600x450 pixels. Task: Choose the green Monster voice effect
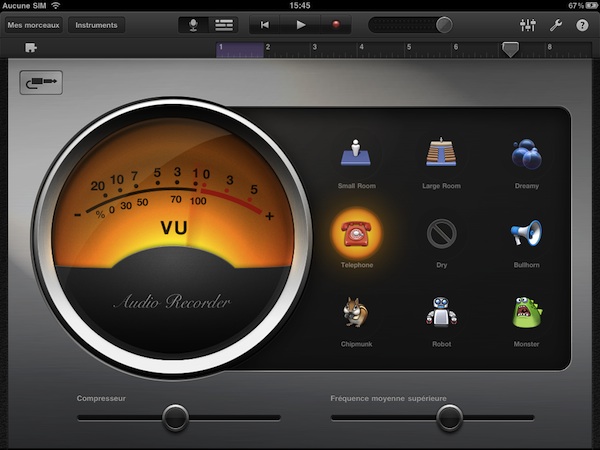pyautogui.click(x=527, y=312)
